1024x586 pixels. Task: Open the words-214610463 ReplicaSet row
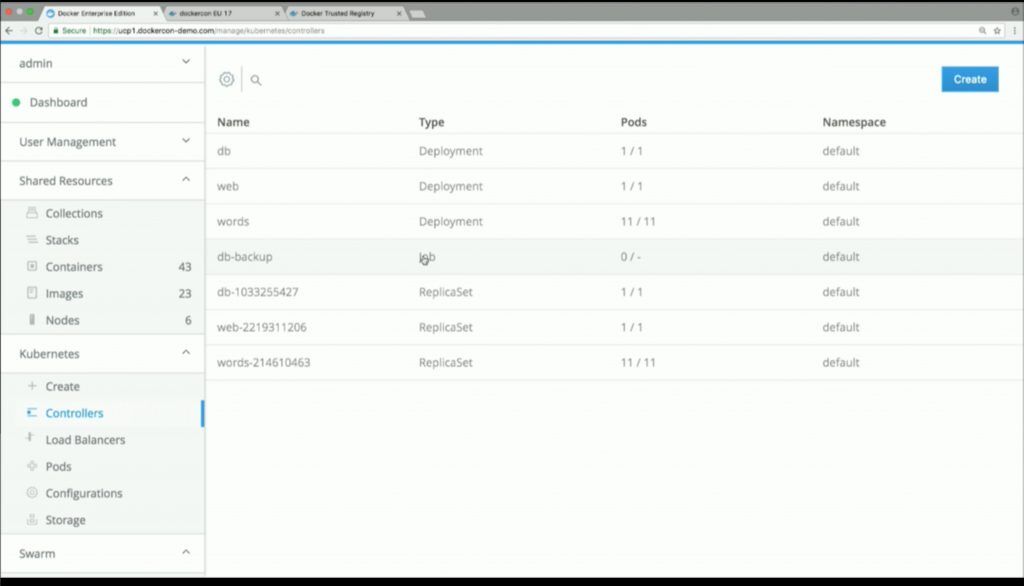pos(614,363)
